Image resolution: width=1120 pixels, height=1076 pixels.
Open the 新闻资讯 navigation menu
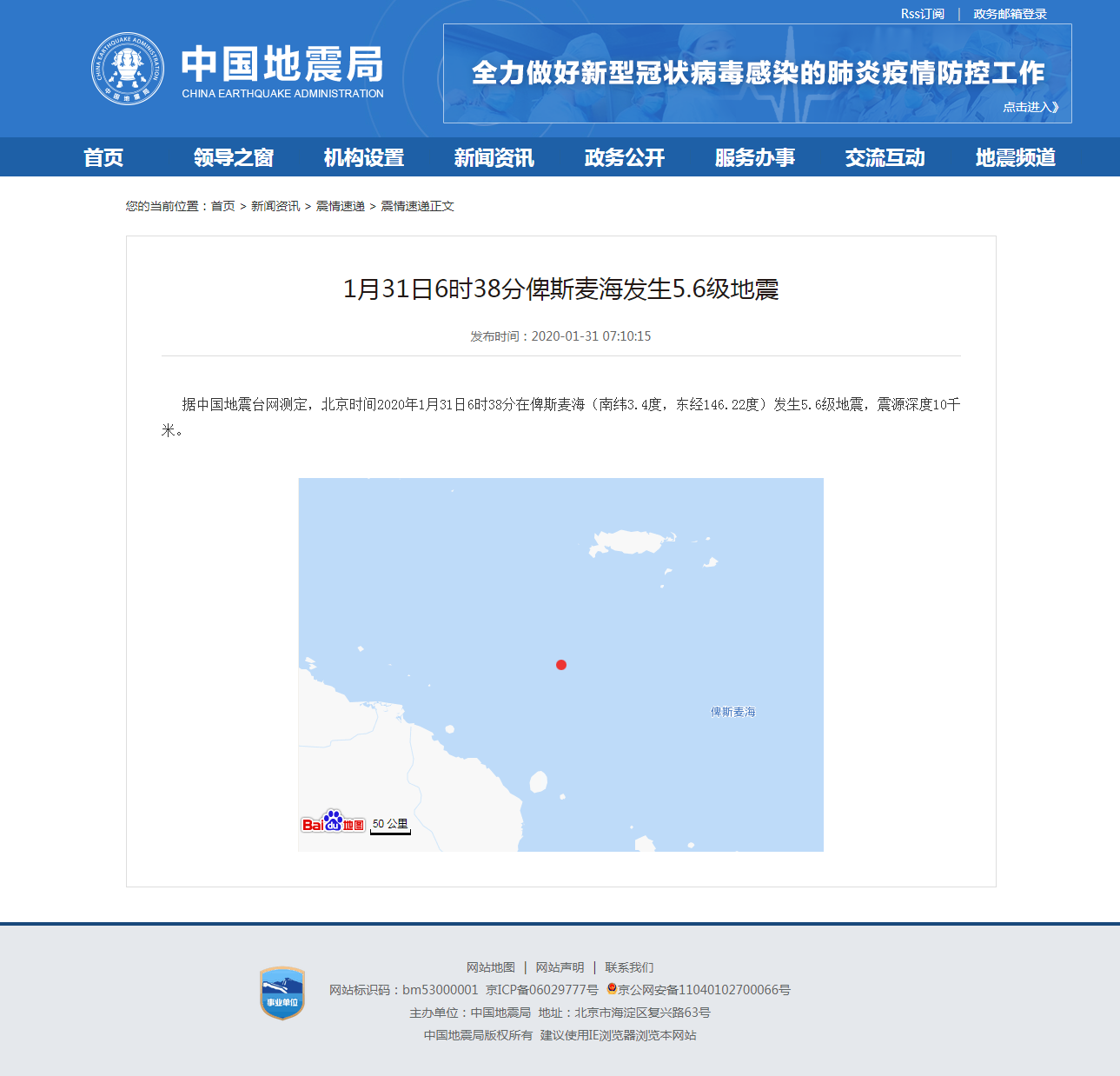494,157
